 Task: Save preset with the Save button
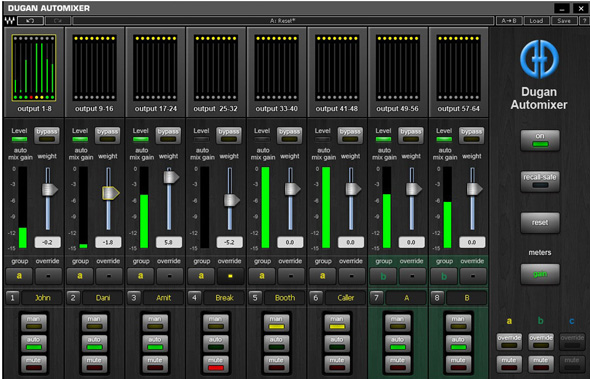point(564,21)
